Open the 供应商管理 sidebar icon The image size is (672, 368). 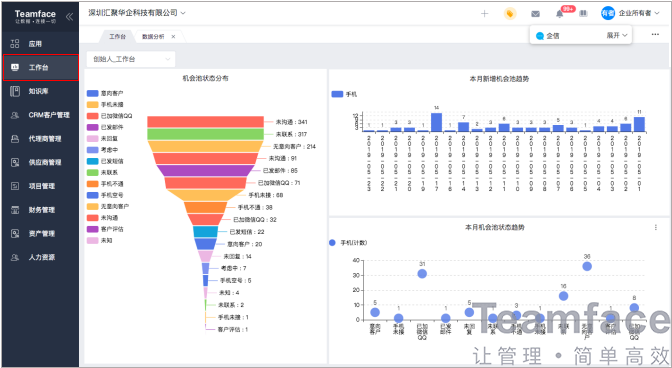pyautogui.click(x=15, y=162)
